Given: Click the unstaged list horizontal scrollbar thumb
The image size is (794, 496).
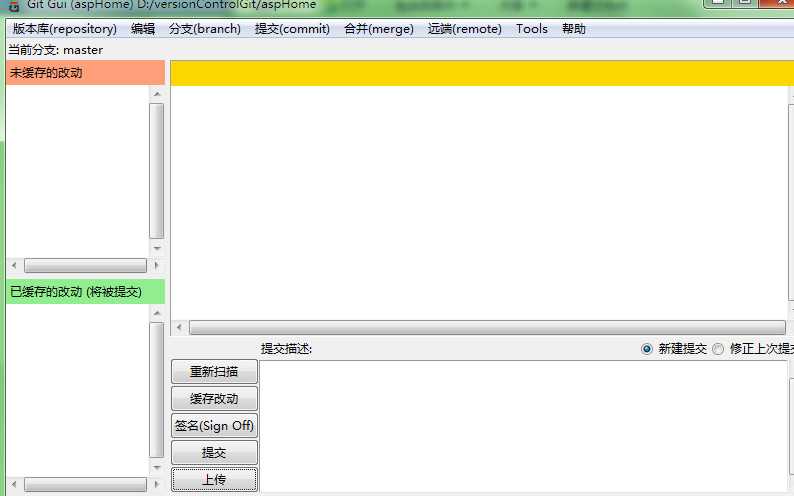Looking at the screenshot, I should [85, 265].
